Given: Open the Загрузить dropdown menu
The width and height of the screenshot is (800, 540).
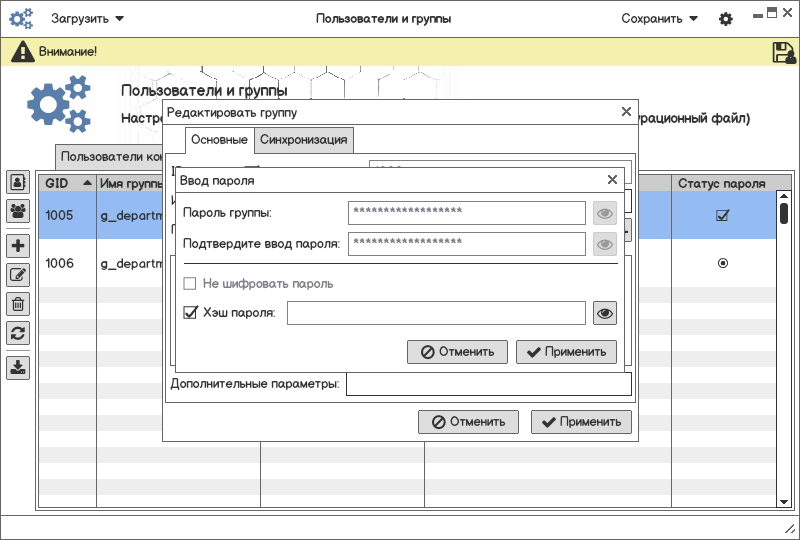Looking at the screenshot, I should tap(87, 19).
